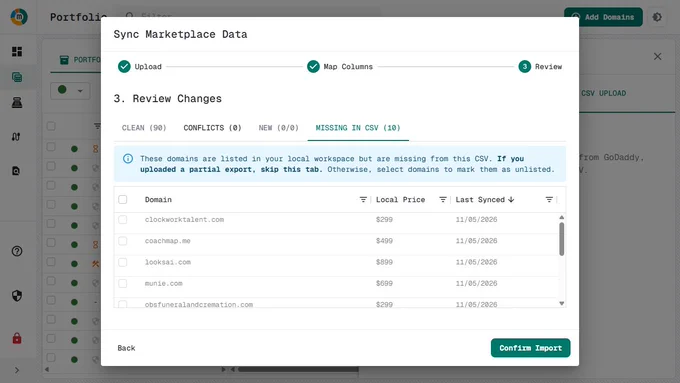
Task: Click coachmap.me domain text
Action: coord(167,241)
